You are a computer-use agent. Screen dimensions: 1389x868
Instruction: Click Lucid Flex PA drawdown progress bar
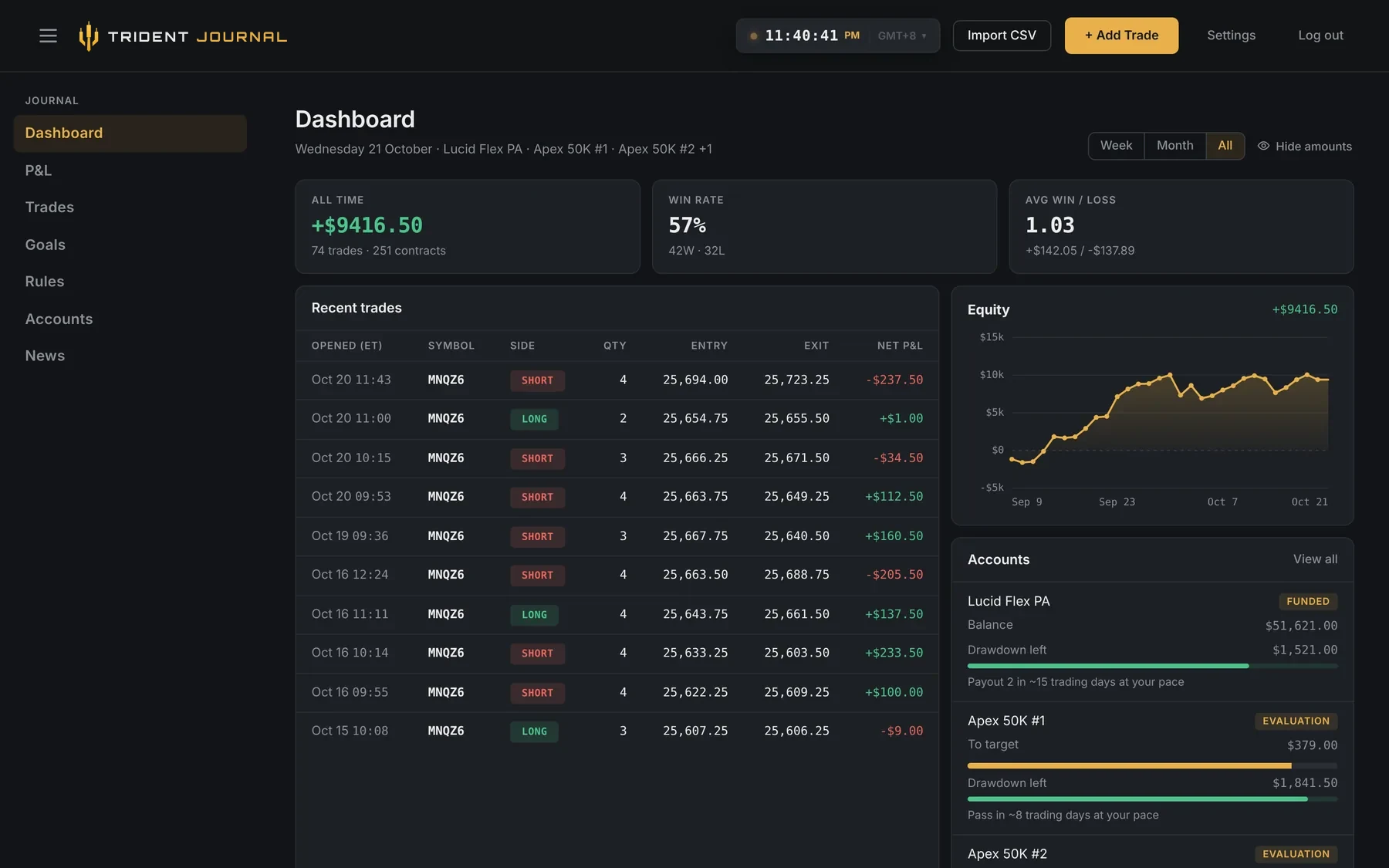click(1152, 666)
